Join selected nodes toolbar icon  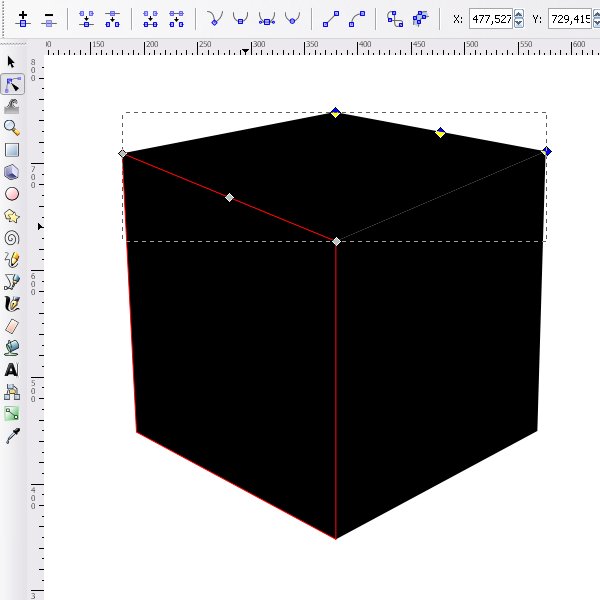coord(86,19)
